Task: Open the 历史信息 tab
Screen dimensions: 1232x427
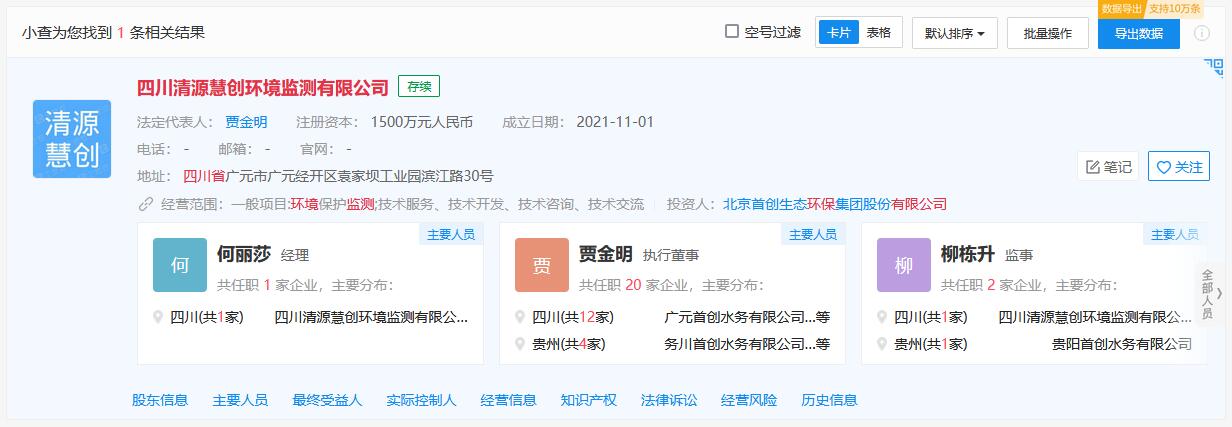Action: pos(829,400)
